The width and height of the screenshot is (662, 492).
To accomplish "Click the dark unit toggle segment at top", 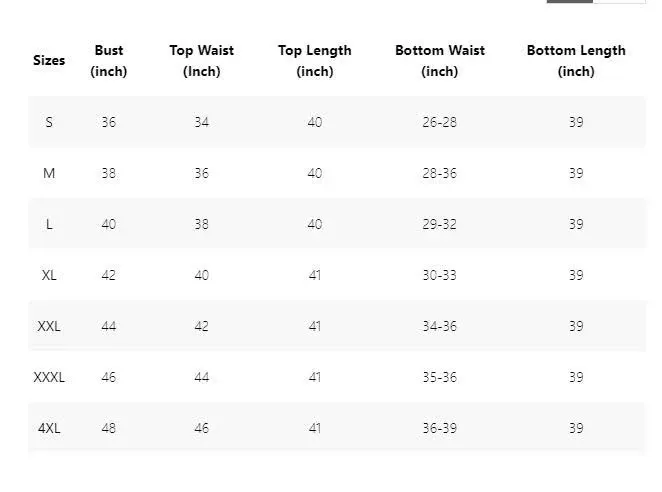I will [570, 1].
